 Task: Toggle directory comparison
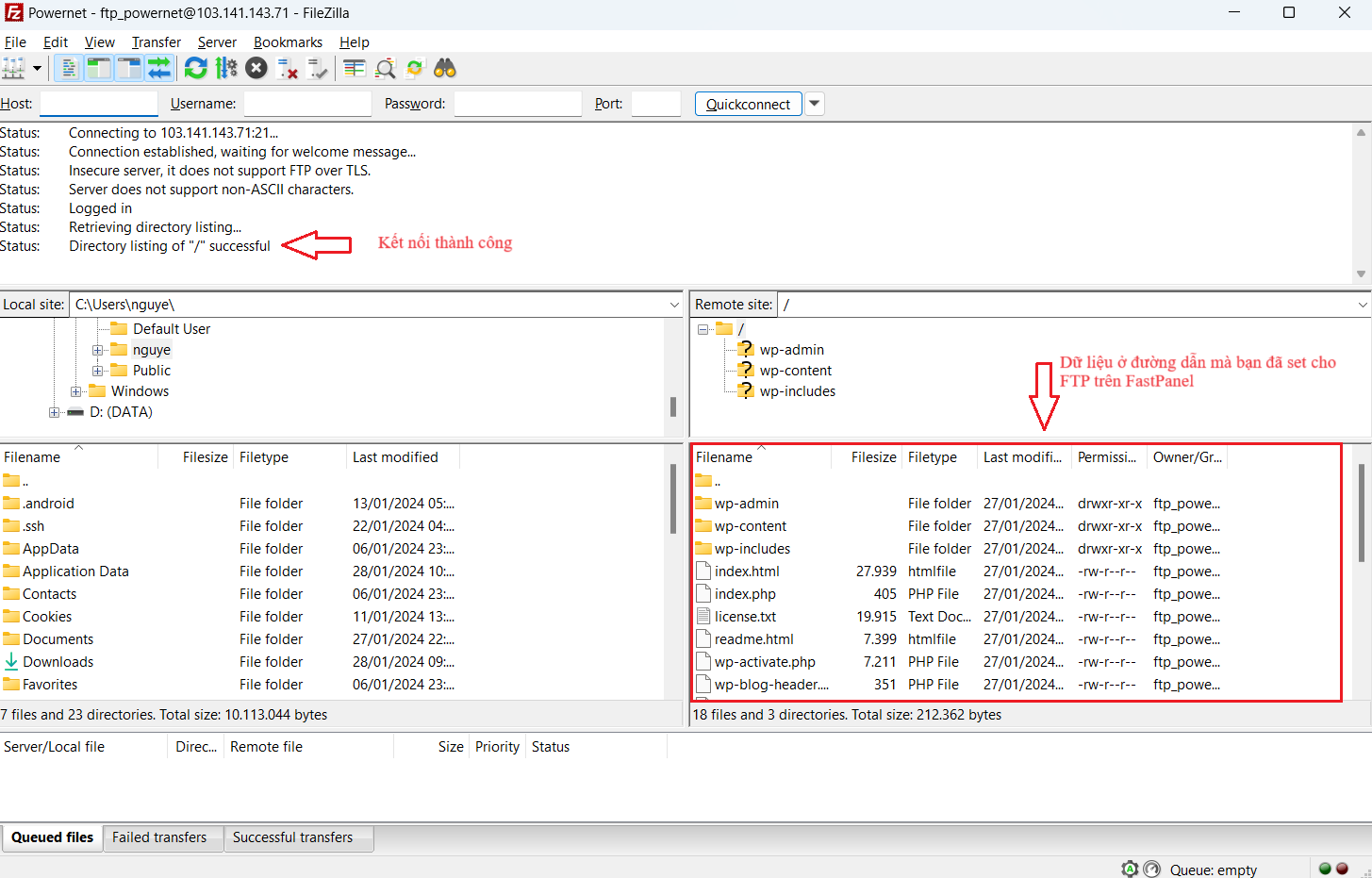coord(385,68)
